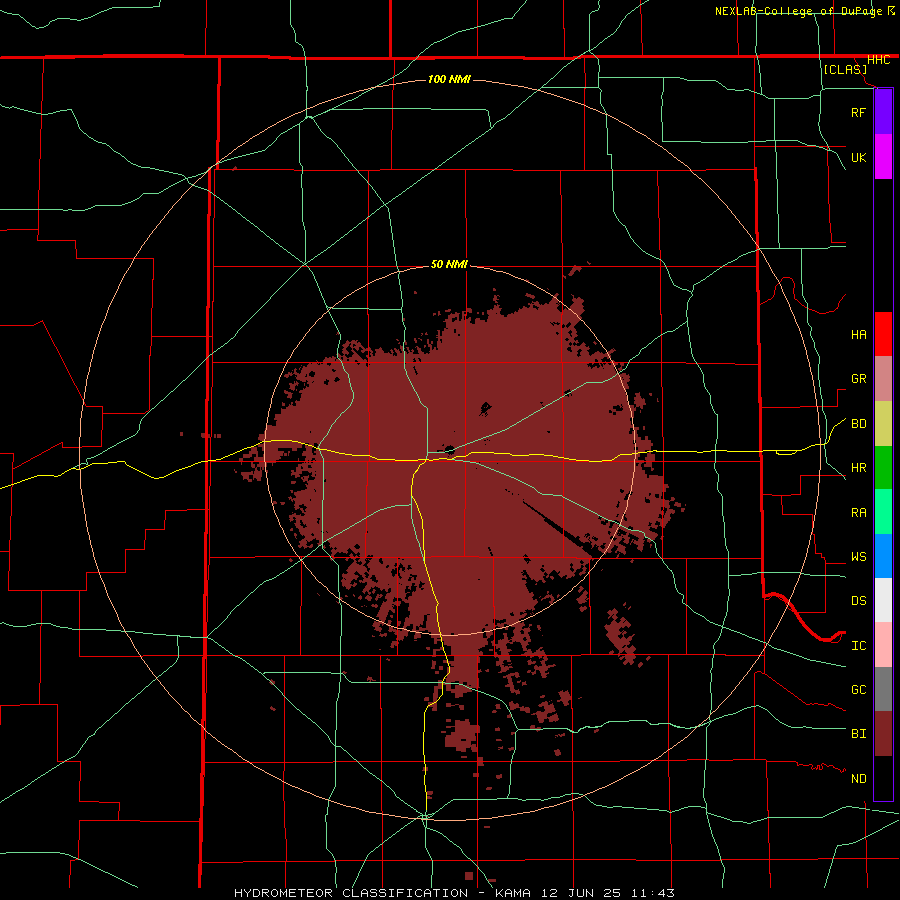Select the GR legend label
Image resolution: width=900 pixels, height=900 pixels.
point(858,379)
